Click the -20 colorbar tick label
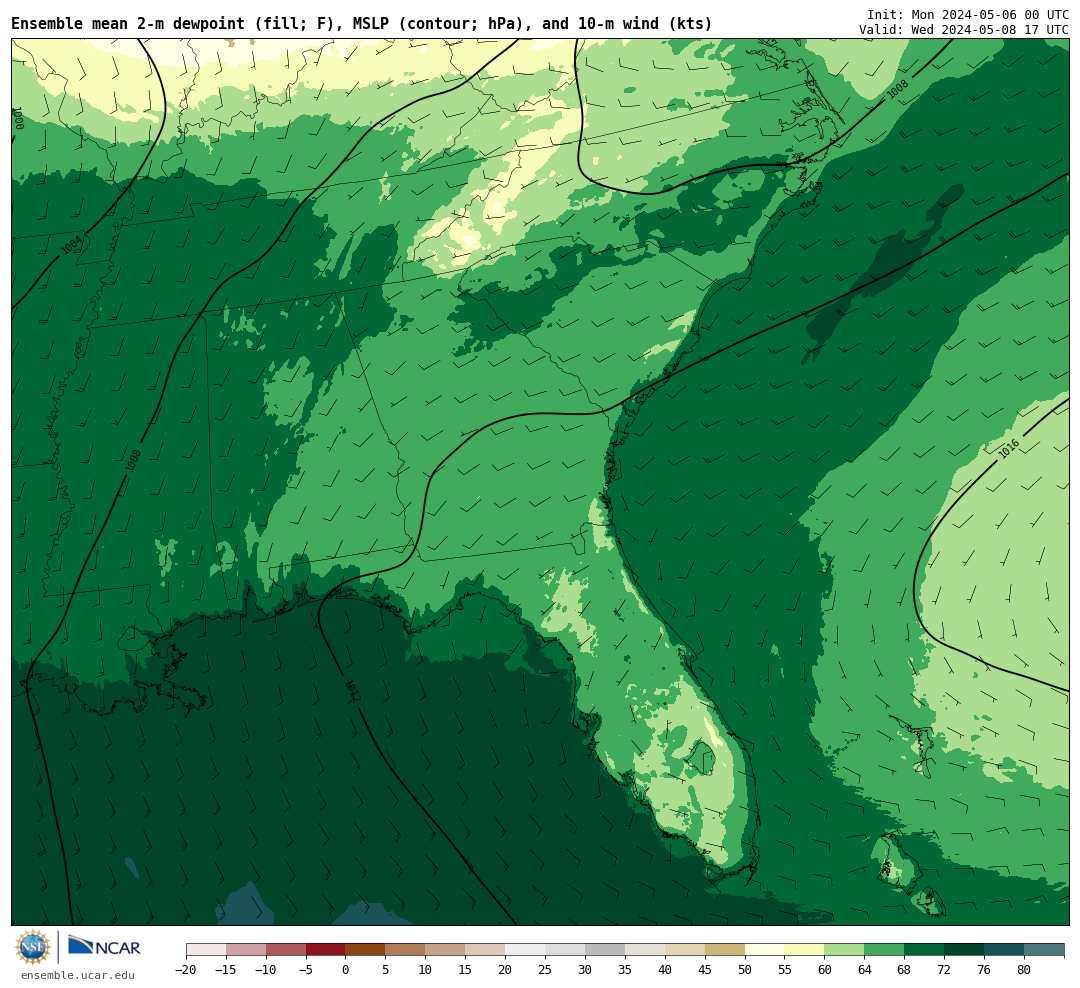1080x988 pixels. (x=186, y=969)
